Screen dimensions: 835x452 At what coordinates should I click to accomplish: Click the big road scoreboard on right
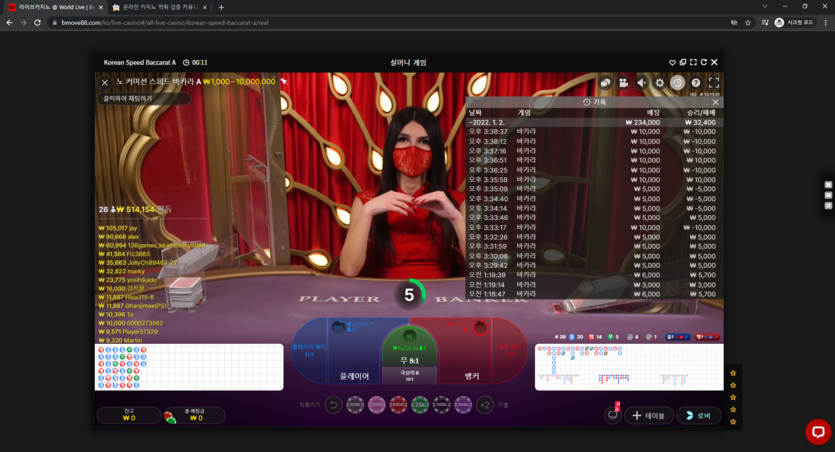click(x=629, y=367)
